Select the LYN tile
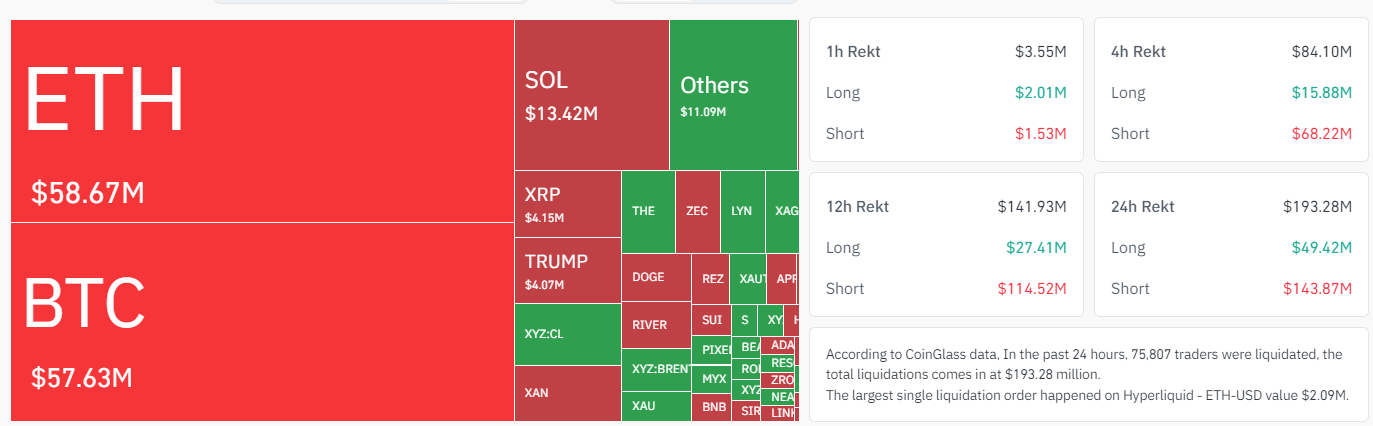This screenshot has width=1373, height=426. pyautogui.click(x=742, y=211)
